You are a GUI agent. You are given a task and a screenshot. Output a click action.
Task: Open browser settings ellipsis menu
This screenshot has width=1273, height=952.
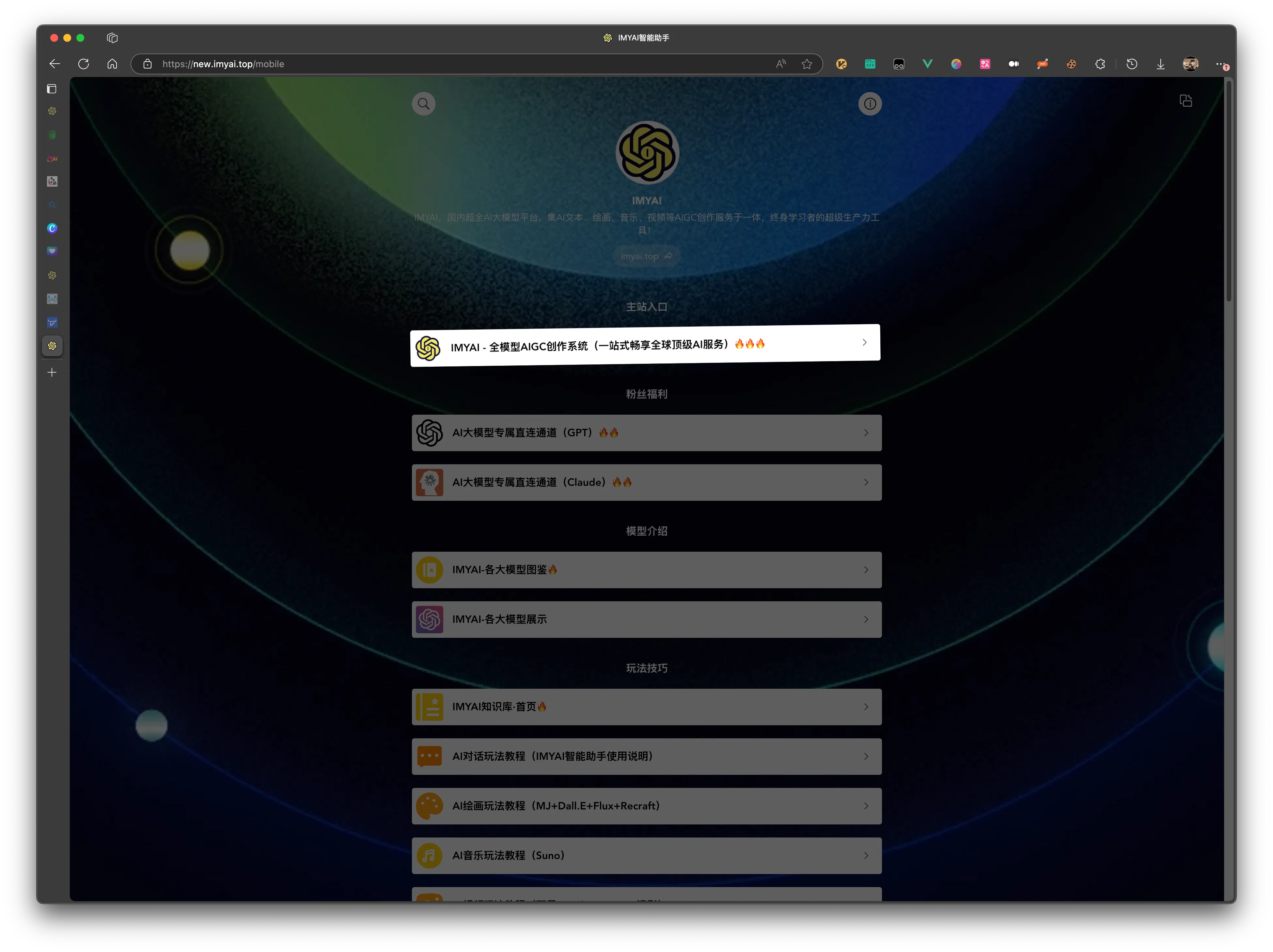[1221, 64]
